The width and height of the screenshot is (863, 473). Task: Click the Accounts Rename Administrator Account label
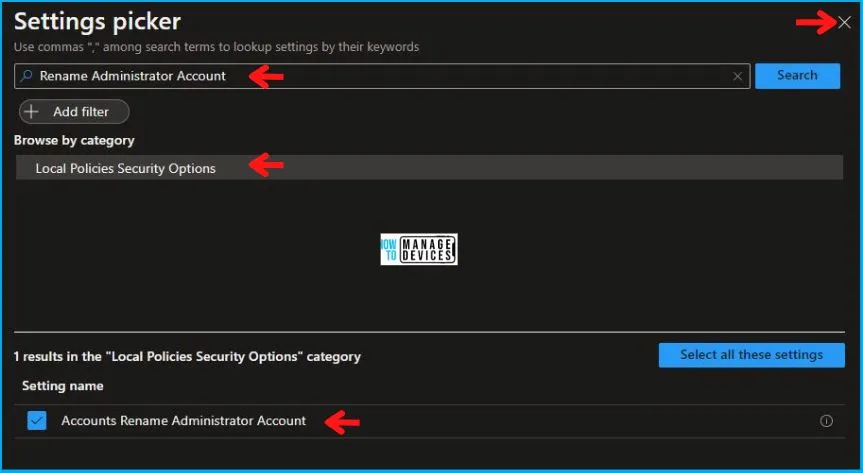(183, 421)
